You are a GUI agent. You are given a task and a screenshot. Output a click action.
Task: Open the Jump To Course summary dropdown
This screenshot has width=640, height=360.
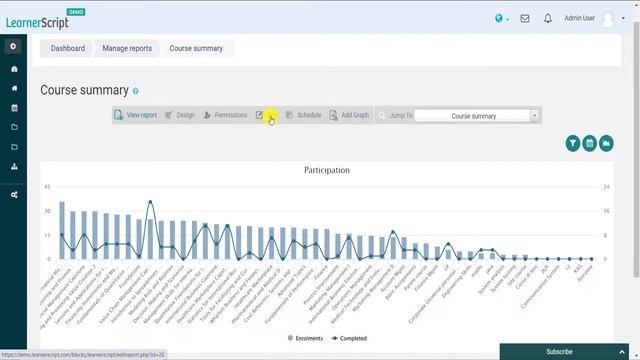coord(477,116)
